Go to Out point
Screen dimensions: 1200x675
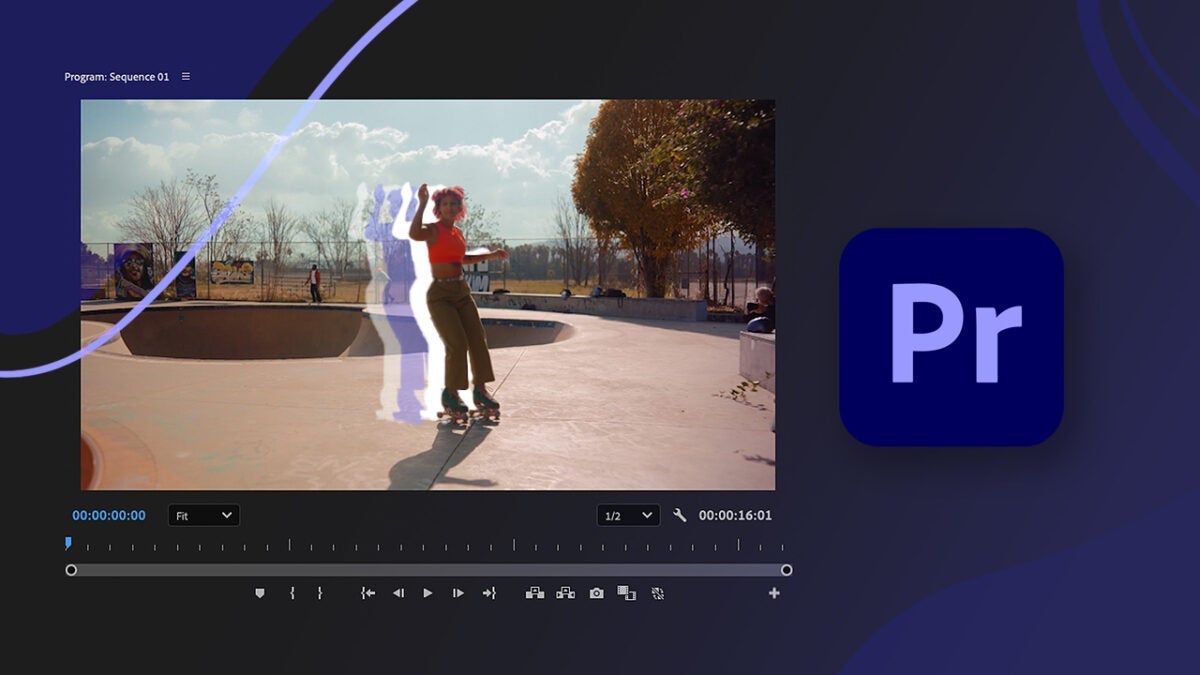point(489,593)
